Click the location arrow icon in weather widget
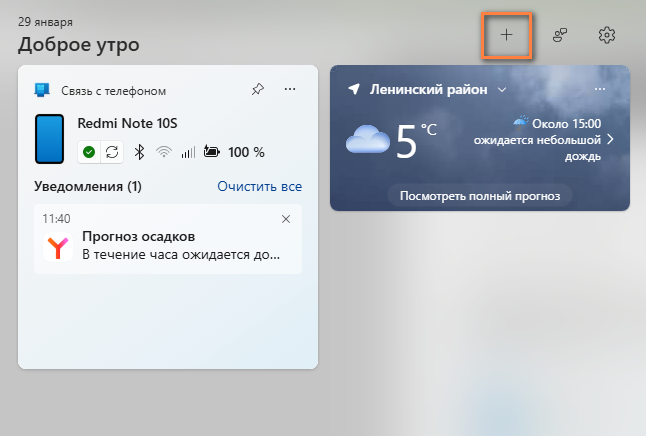Screen dimensions: 646x436 (x=354, y=89)
